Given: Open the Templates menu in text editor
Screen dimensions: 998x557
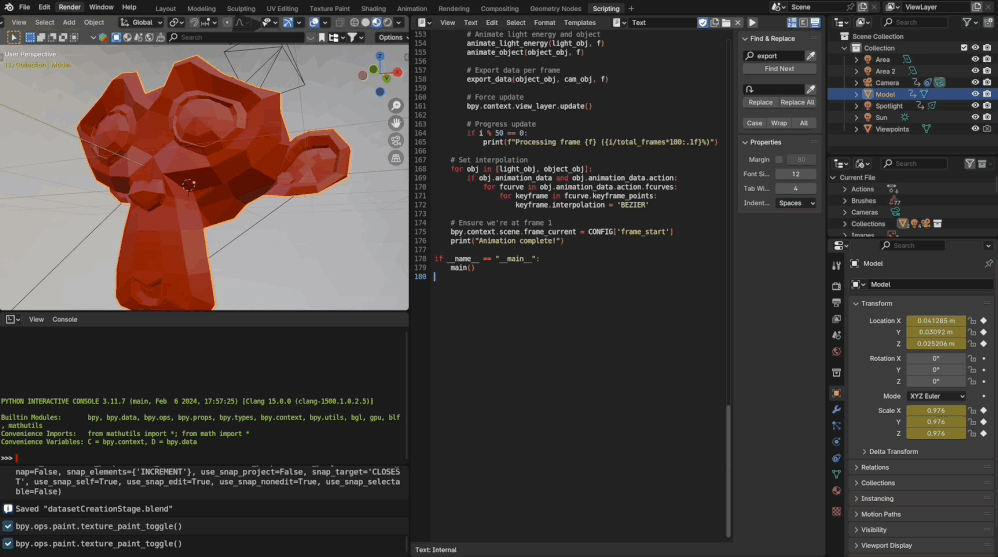Looking at the screenshot, I should [x=579, y=22].
